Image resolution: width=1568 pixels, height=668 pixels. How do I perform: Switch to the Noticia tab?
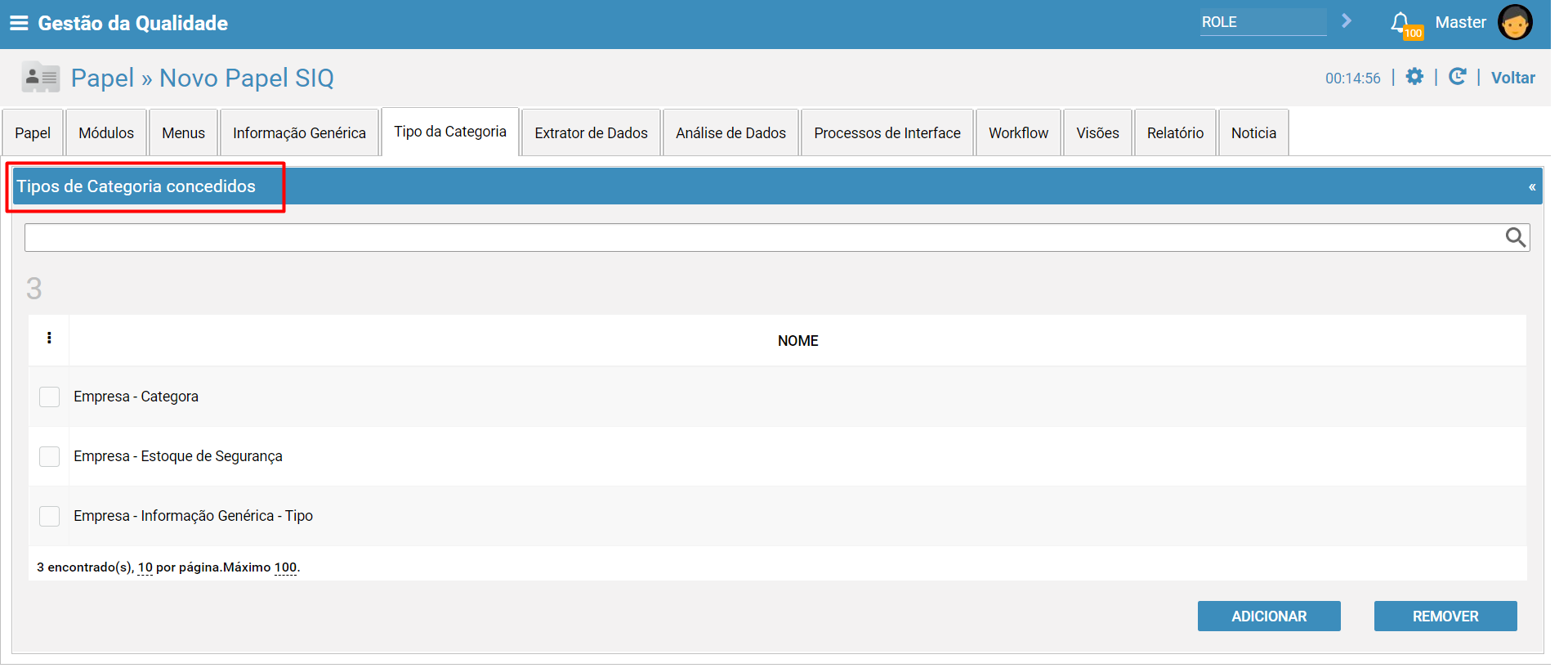1253,132
